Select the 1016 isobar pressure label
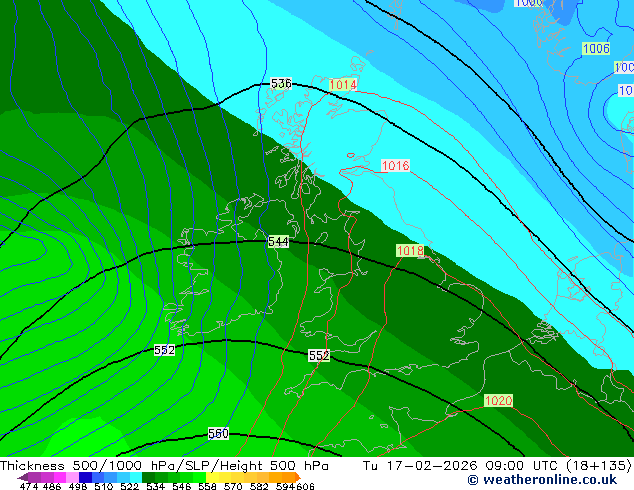 [395, 165]
